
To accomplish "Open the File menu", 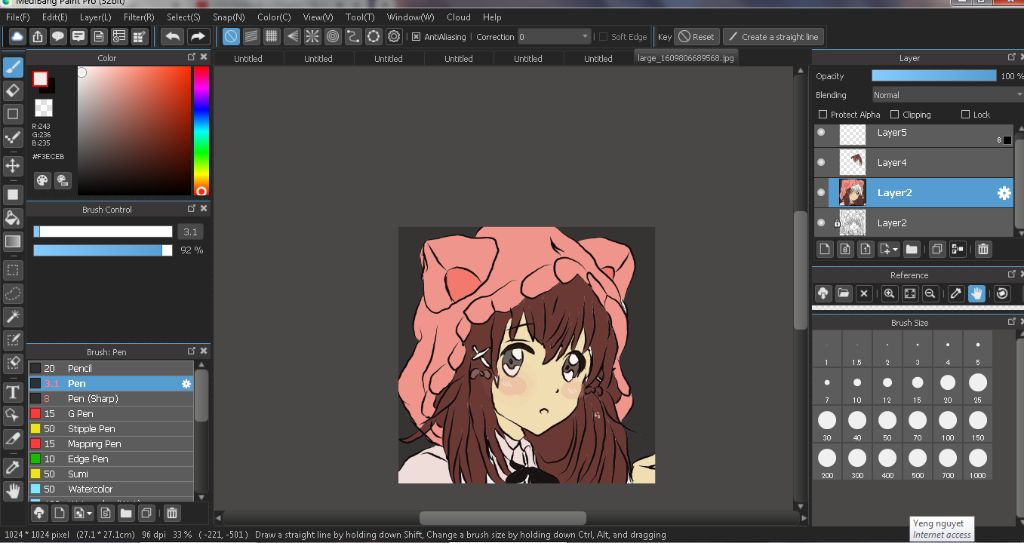I will tap(18, 17).
